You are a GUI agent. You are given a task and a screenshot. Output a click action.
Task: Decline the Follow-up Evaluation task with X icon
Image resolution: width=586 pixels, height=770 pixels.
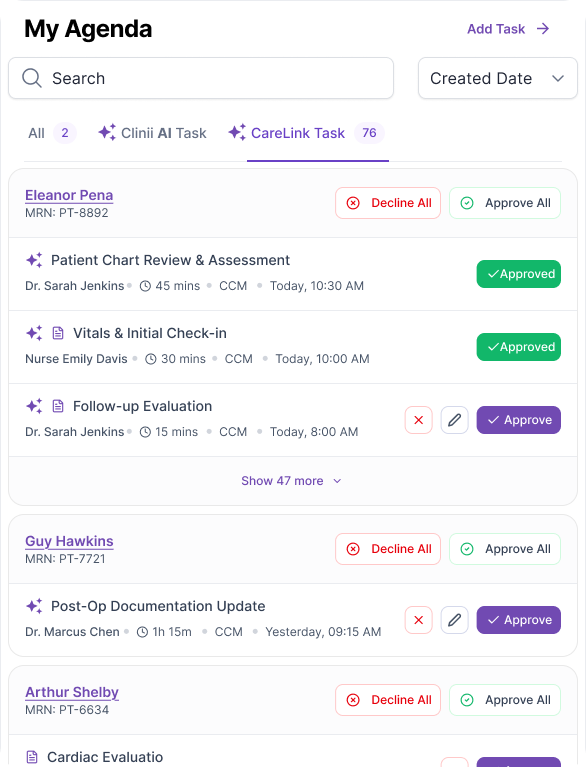coord(419,420)
